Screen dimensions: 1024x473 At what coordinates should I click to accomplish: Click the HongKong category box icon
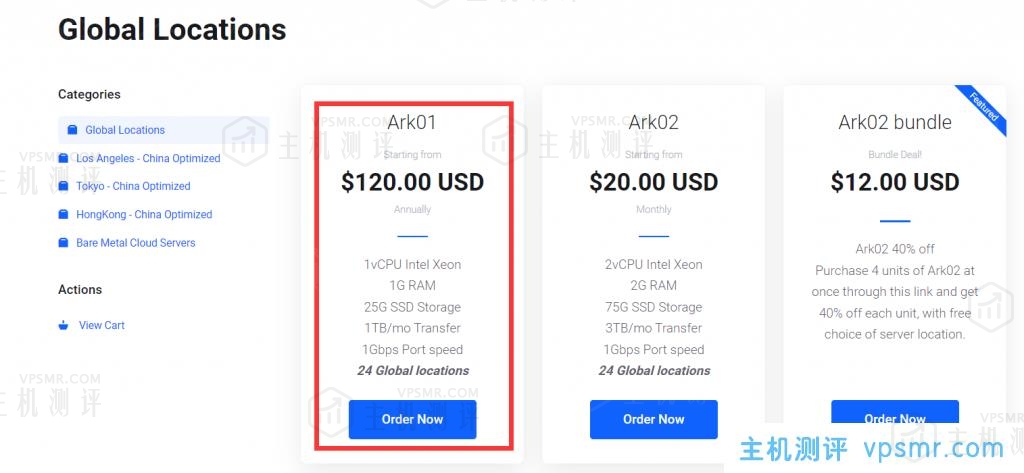pos(63,214)
